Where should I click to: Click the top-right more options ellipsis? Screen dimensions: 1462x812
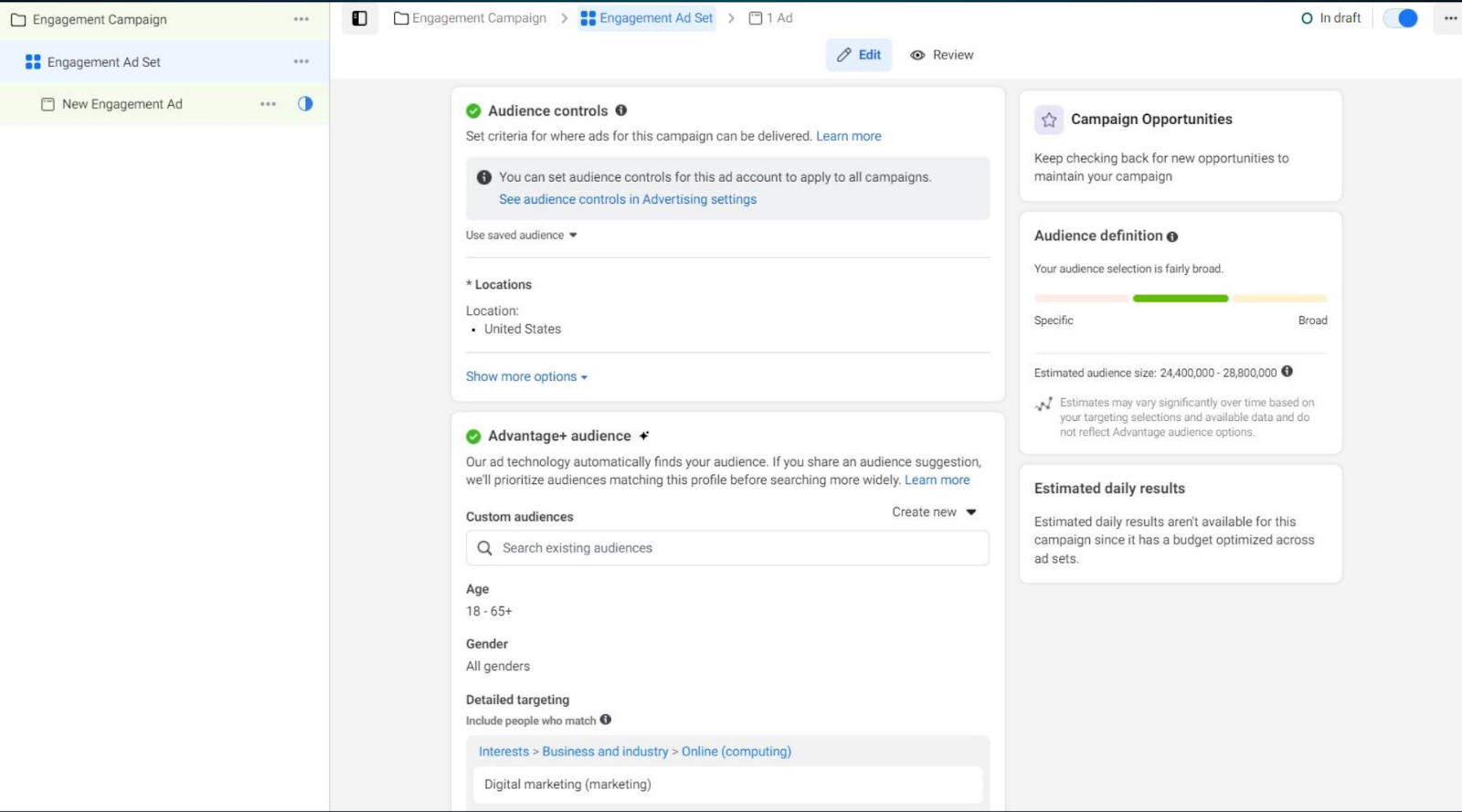click(x=1450, y=18)
